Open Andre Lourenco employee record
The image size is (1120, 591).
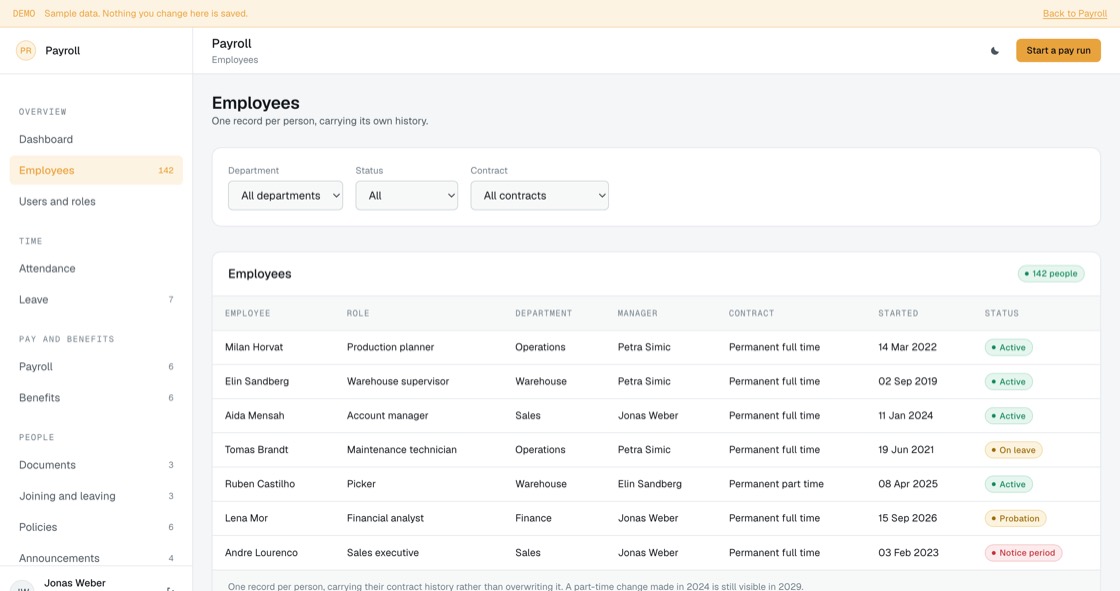pyautogui.click(x=261, y=552)
